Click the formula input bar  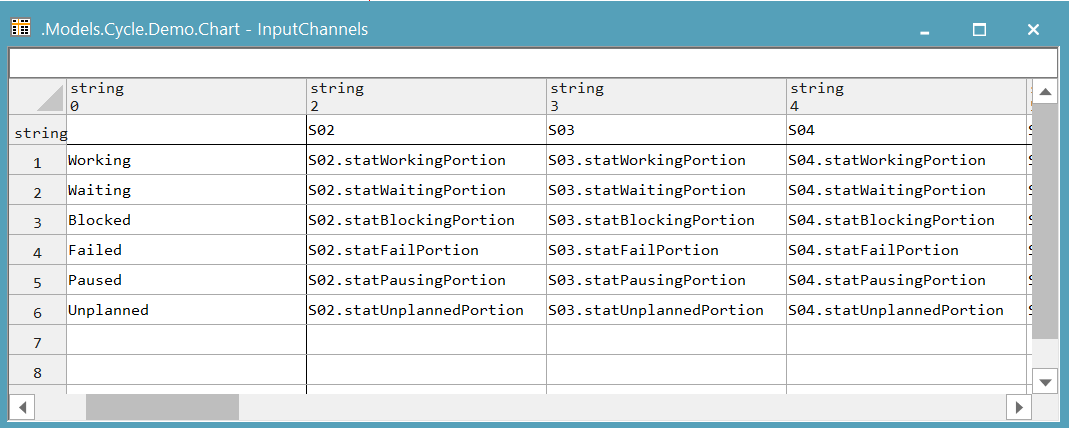click(x=533, y=63)
